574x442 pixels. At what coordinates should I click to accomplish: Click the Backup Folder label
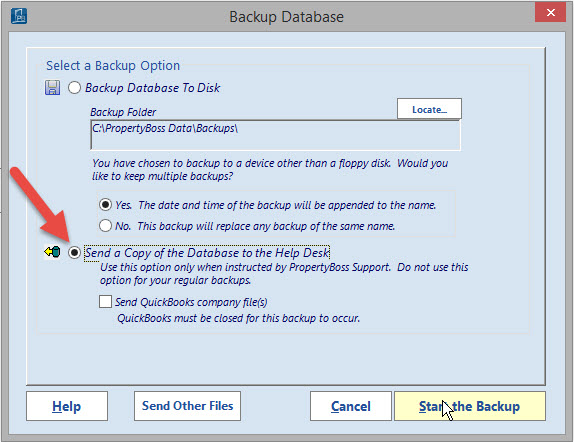(123, 112)
